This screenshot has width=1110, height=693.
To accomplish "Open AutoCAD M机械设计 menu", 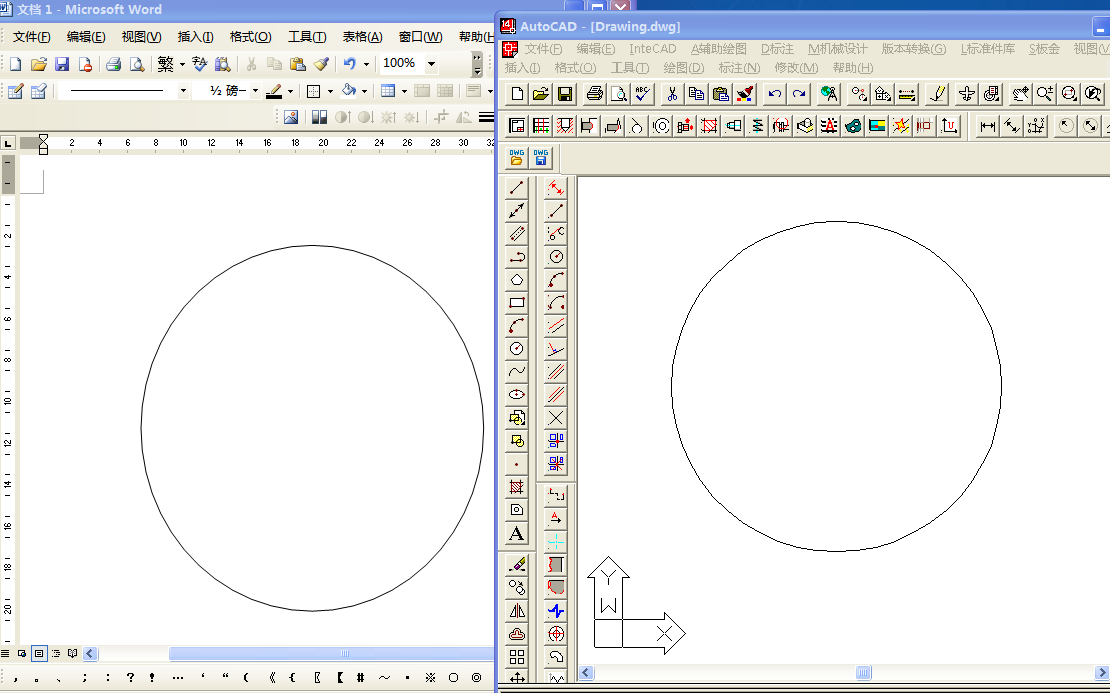I will tap(837, 49).
